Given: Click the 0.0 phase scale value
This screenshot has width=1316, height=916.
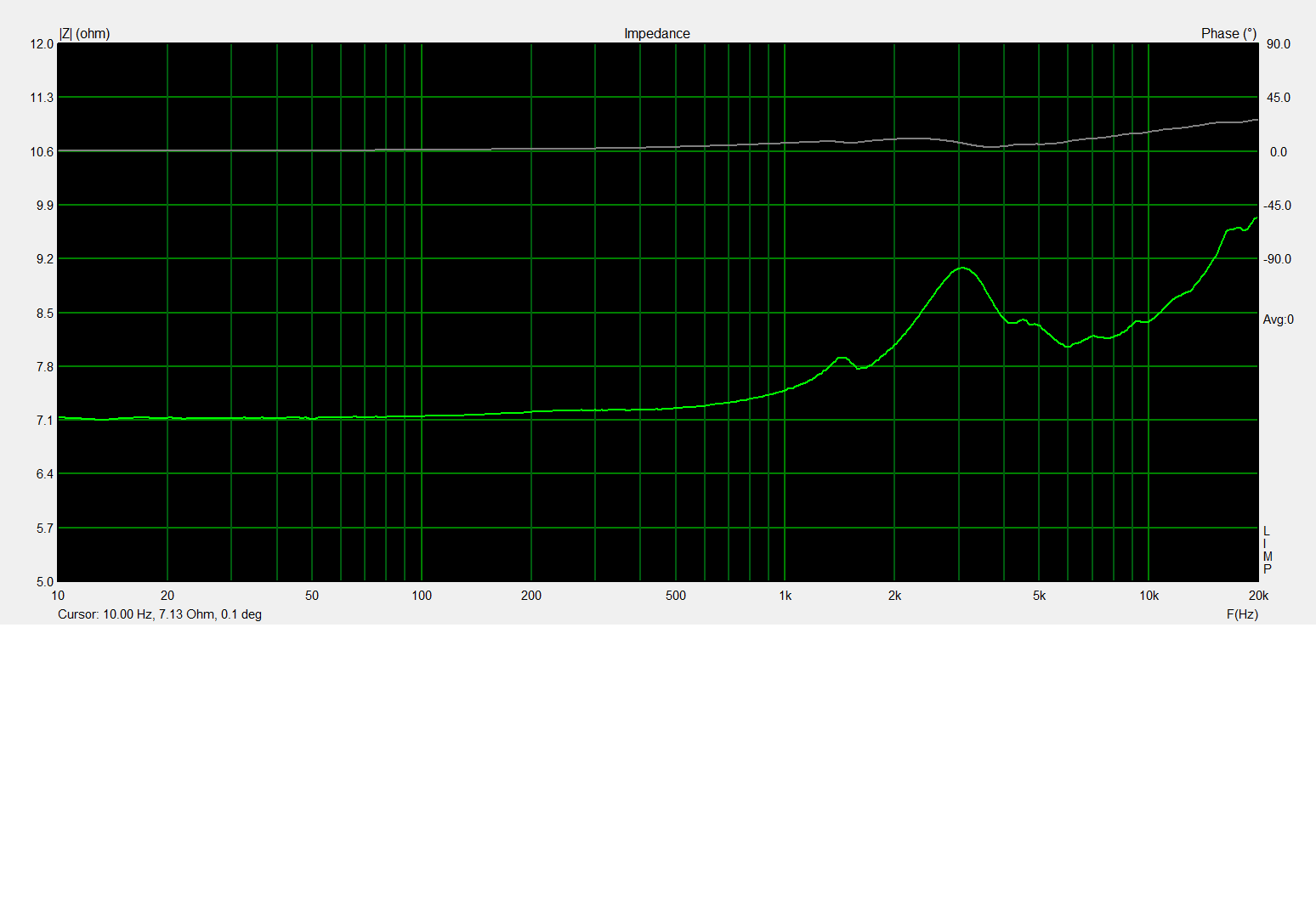Looking at the screenshot, I should 1278,152.
